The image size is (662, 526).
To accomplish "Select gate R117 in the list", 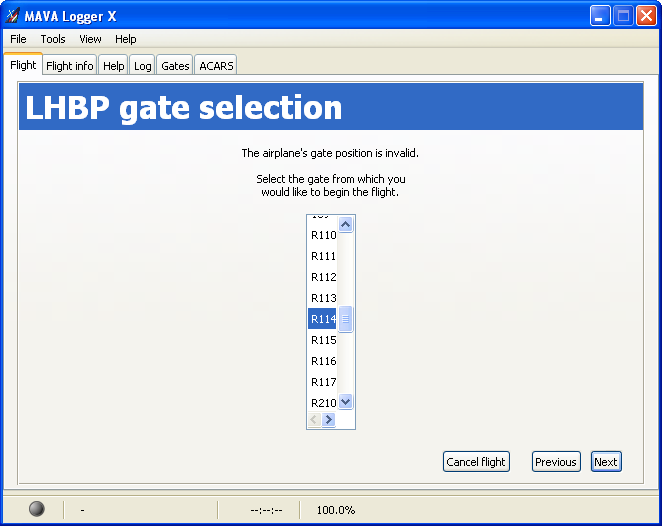I will pos(323,382).
